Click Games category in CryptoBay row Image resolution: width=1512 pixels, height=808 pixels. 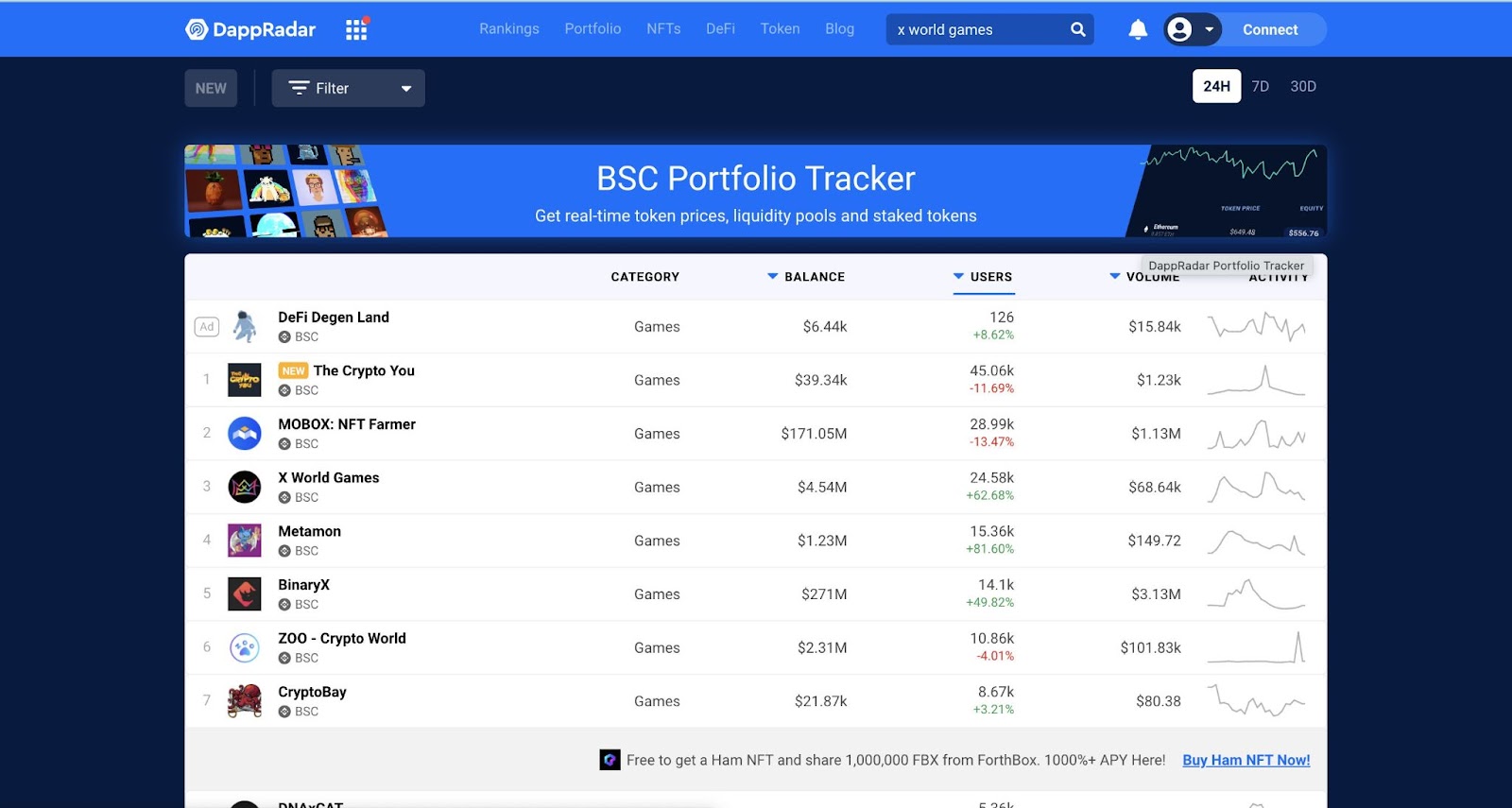point(657,701)
